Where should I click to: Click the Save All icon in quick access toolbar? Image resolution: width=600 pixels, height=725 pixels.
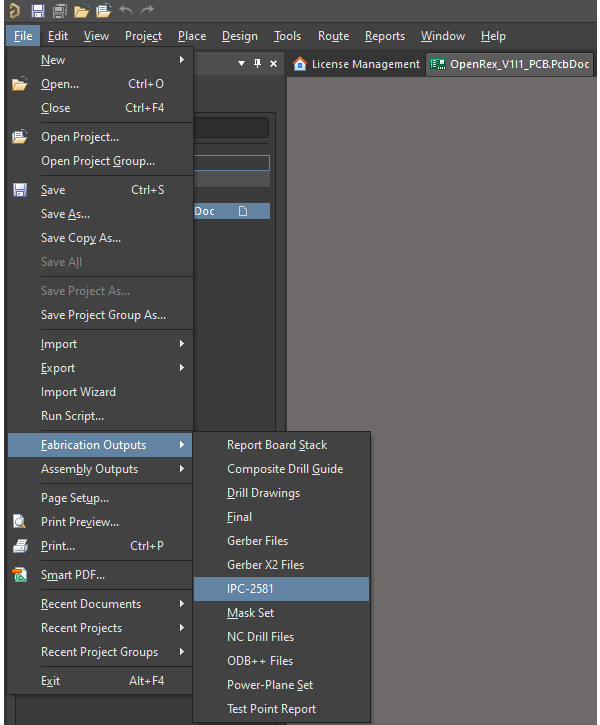(x=60, y=10)
